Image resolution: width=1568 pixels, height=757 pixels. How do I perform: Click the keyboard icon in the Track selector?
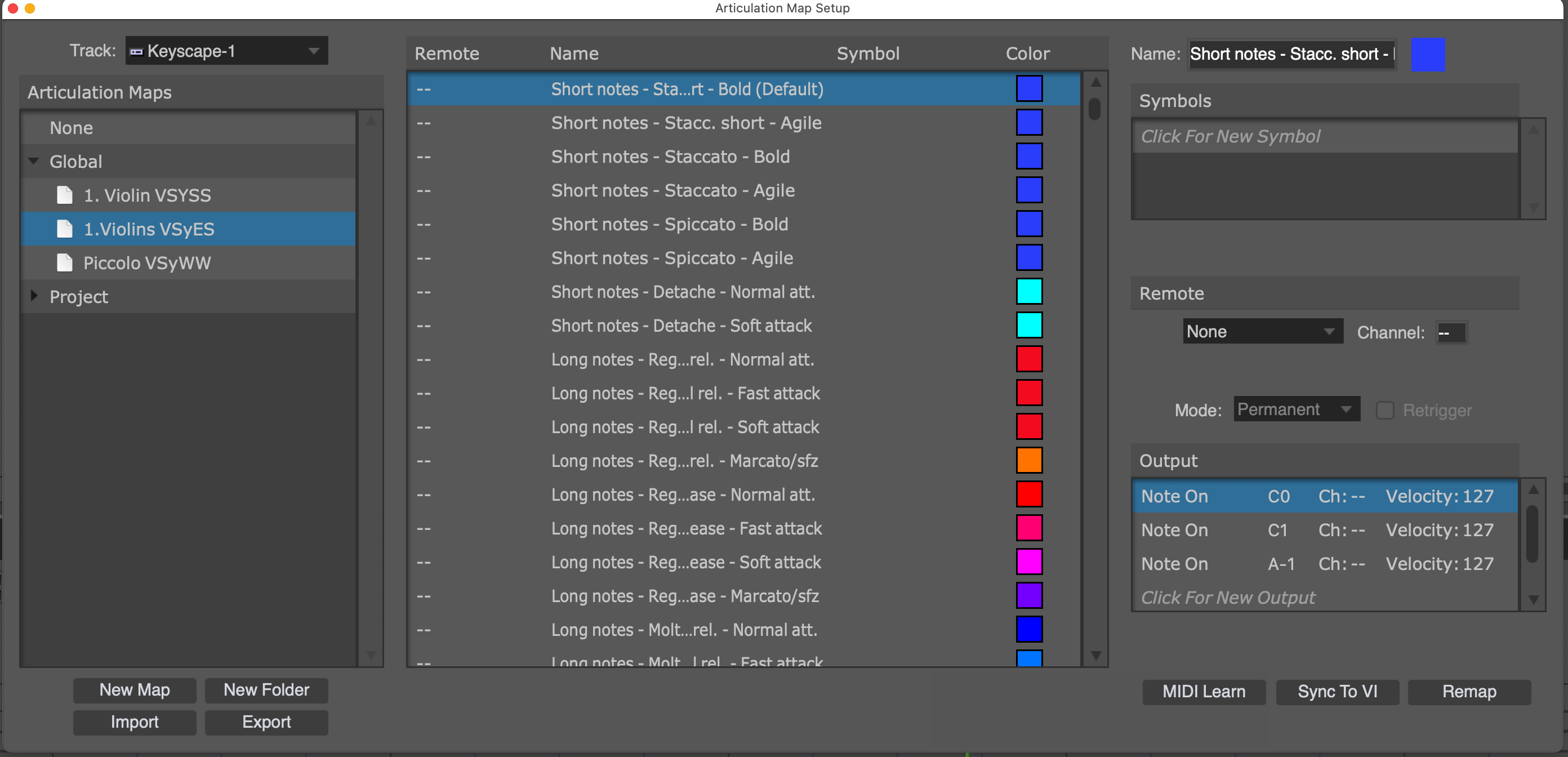tap(136, 52)
